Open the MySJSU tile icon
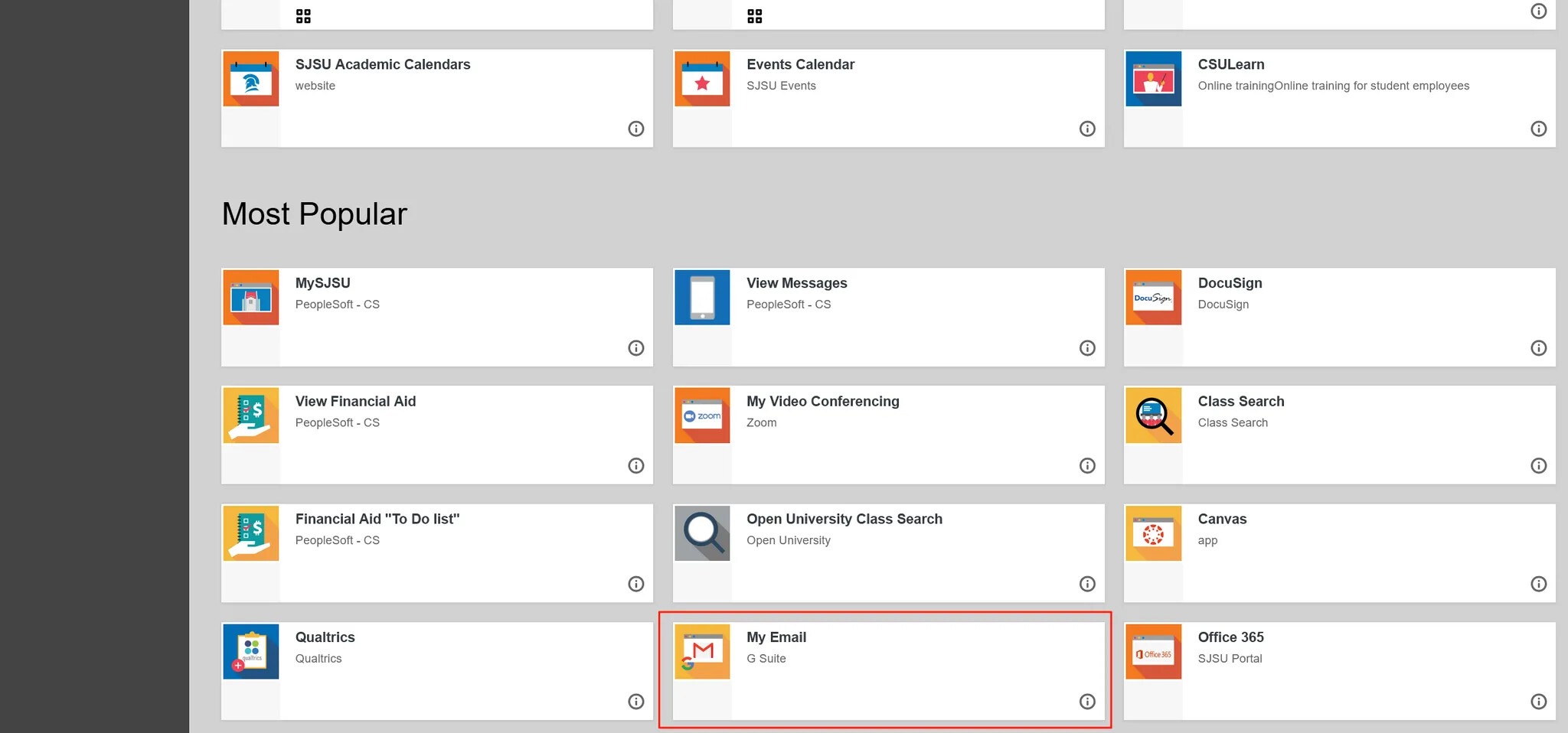 click(250, 297)
